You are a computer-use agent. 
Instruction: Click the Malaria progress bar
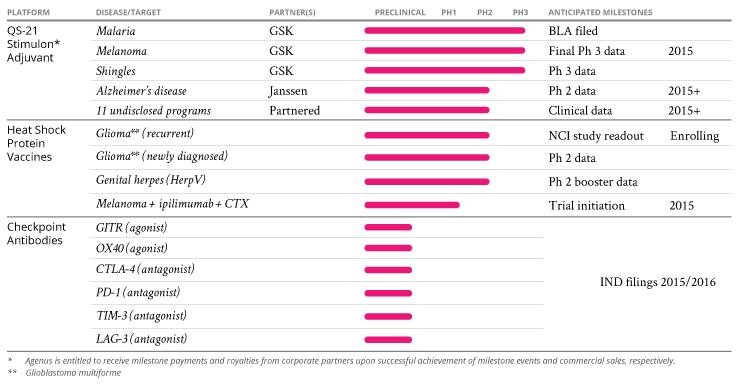point(445,31)
